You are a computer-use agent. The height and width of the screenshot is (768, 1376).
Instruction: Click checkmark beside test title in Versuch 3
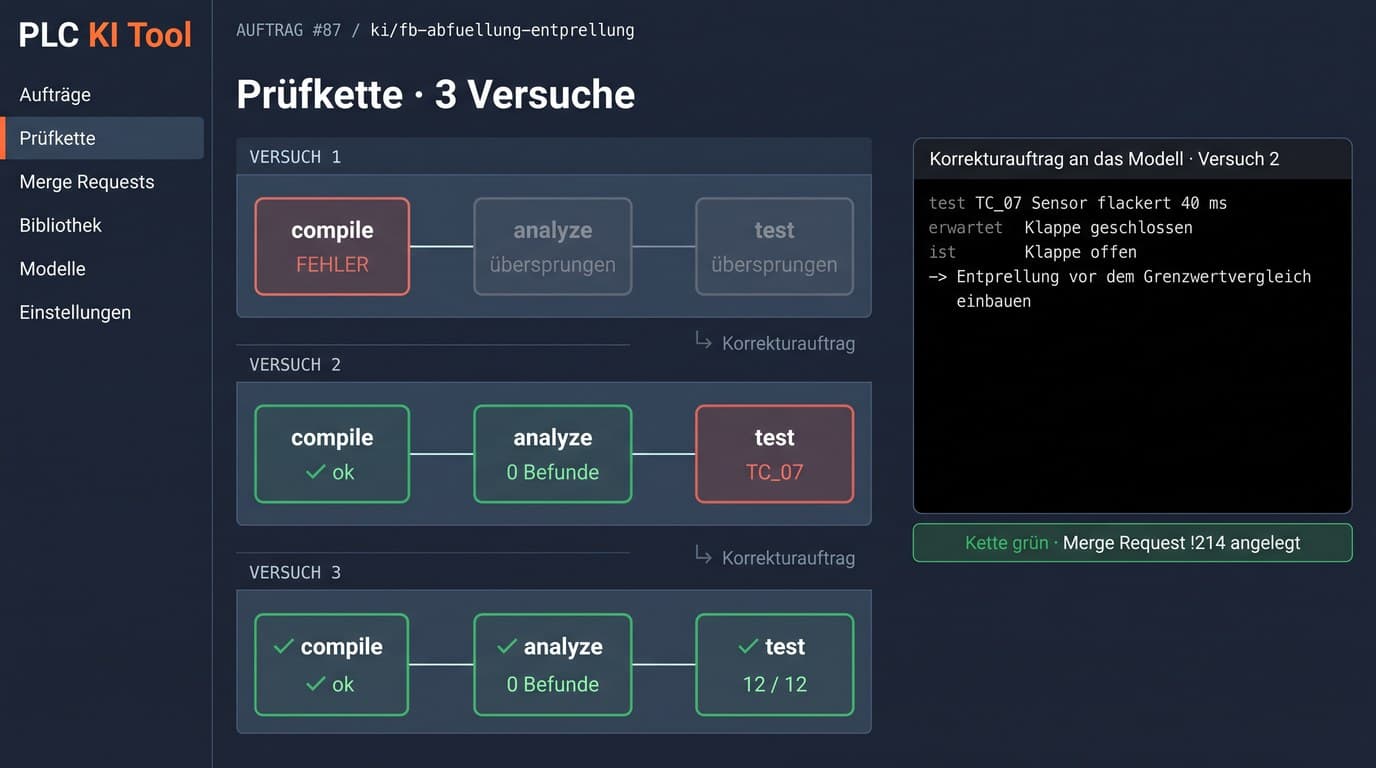[x=748, y=647]
